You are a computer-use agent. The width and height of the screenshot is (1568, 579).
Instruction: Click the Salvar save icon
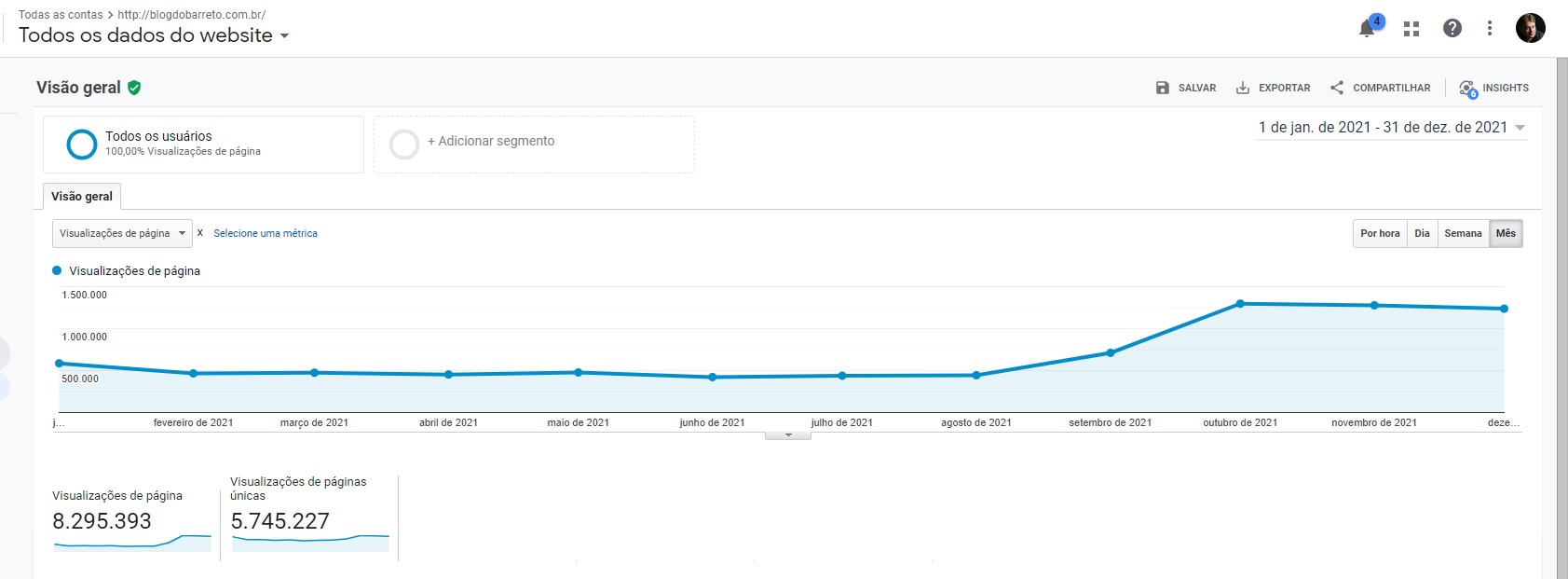pyautogui.click(x=1163, y=88)
